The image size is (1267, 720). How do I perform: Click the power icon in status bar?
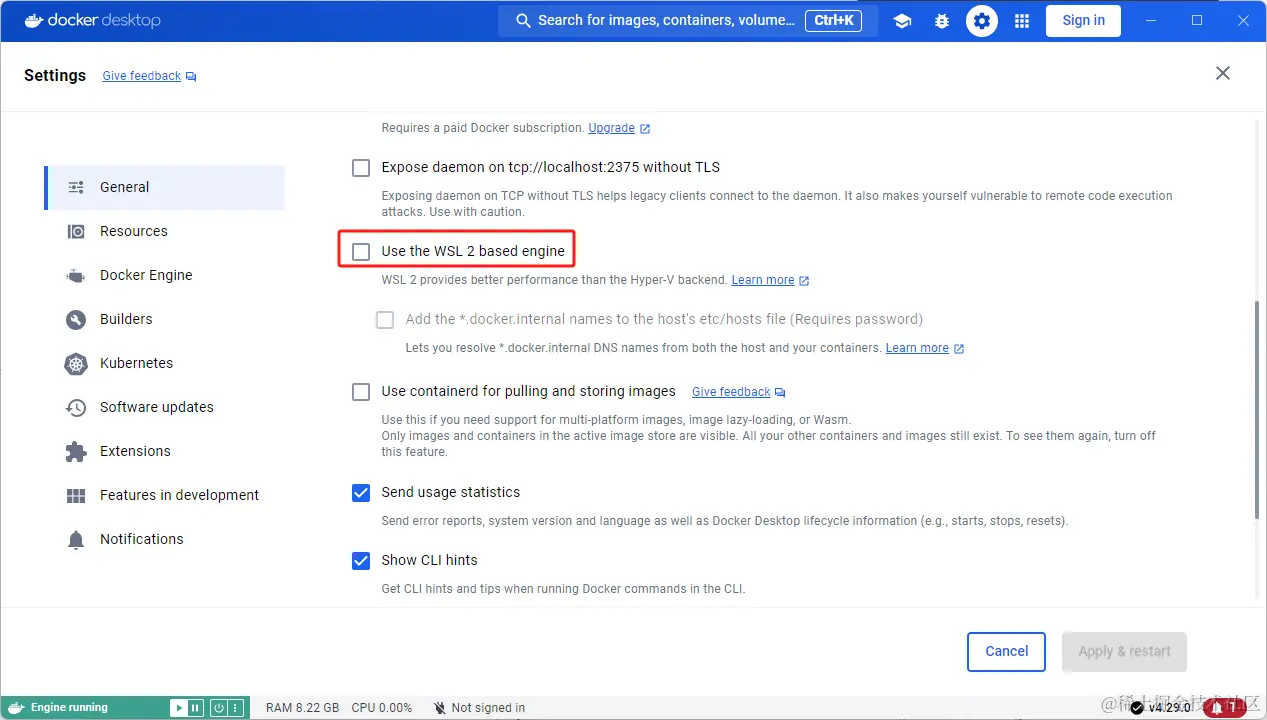click(218, 708)
